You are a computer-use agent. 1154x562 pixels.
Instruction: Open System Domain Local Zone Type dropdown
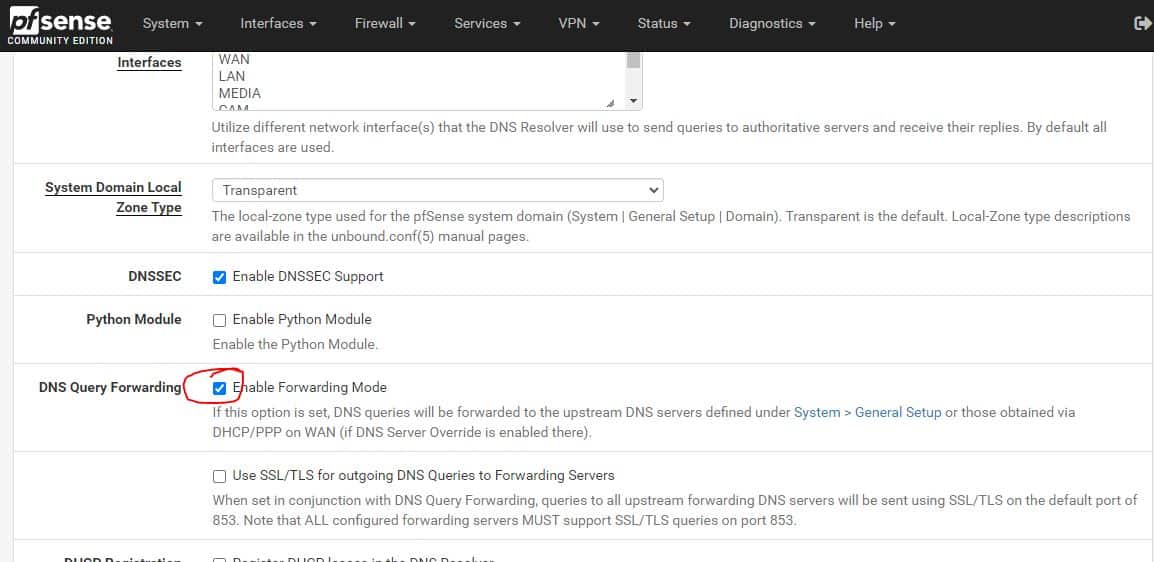[x=437, y=190]
